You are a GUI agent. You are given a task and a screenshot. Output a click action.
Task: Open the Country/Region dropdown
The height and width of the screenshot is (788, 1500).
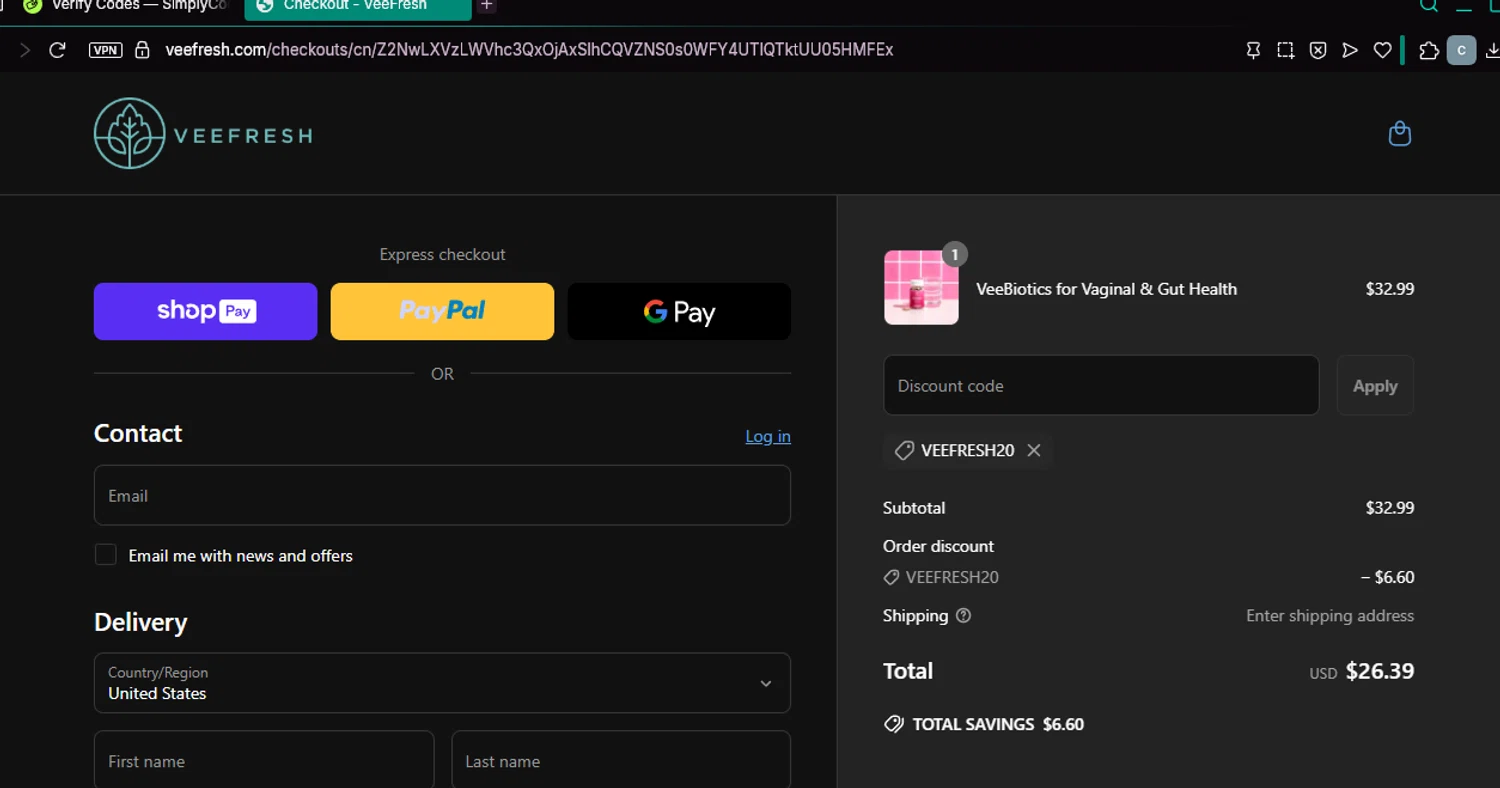(442, 683)
